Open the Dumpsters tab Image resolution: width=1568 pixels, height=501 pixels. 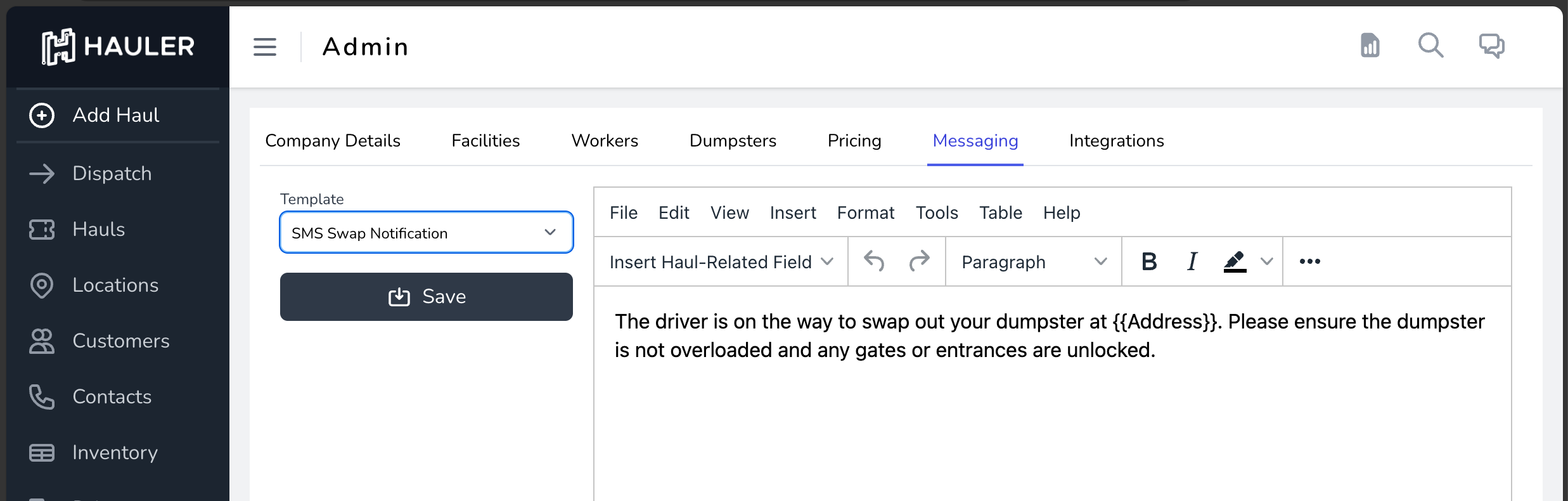[733, 141]
